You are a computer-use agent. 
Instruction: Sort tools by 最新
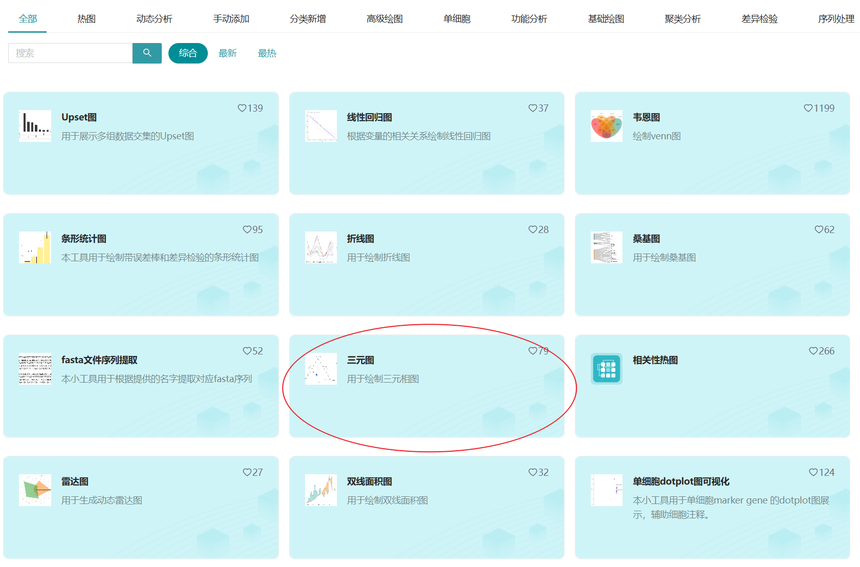[228, 53]
